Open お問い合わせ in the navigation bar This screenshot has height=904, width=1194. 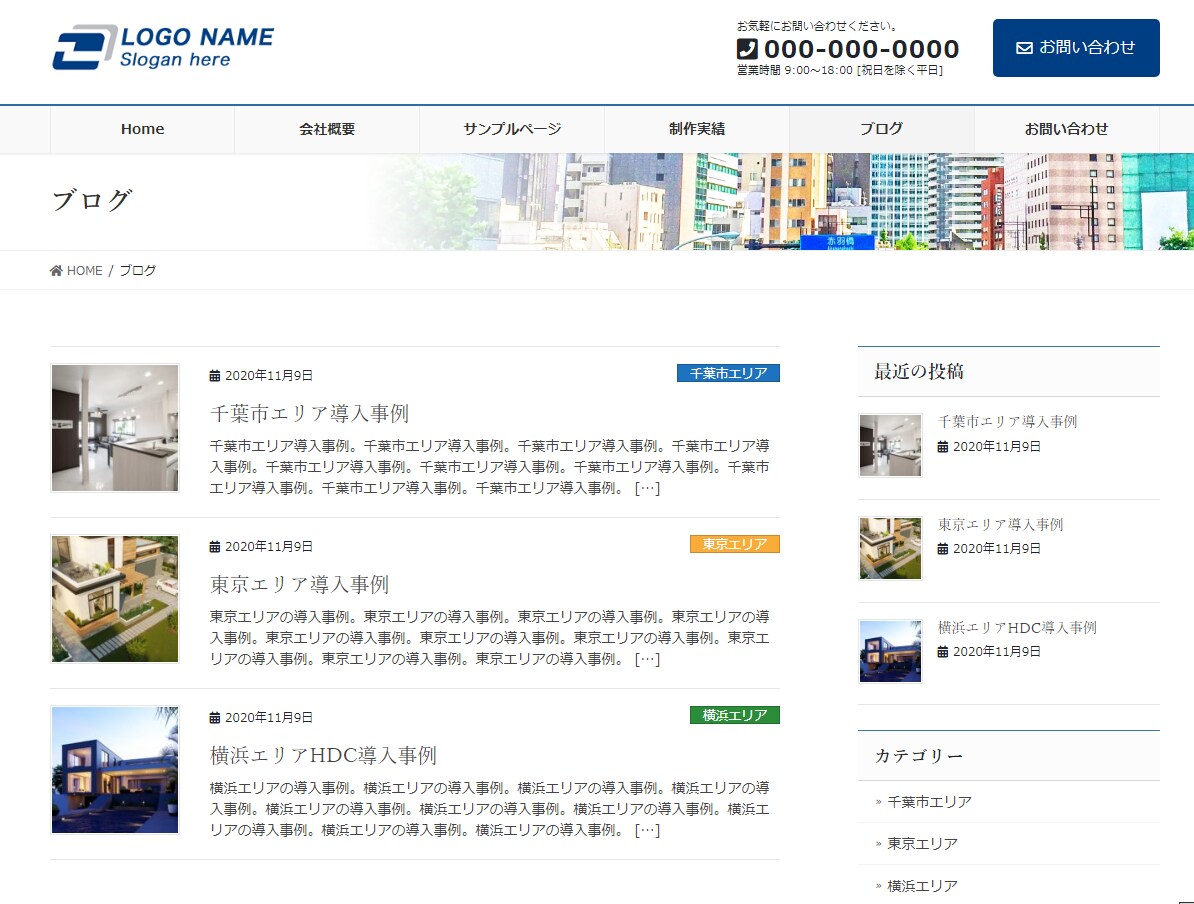tap(1067, 129)
